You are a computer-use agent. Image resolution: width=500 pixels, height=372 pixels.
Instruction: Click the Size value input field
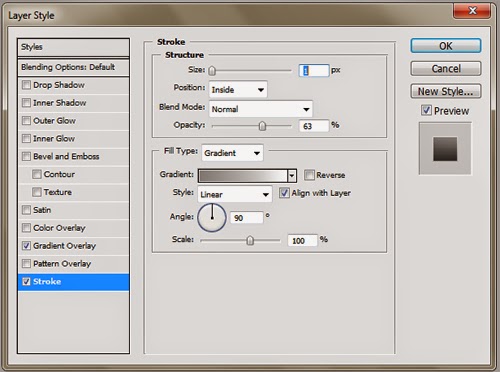click(314, 70)
